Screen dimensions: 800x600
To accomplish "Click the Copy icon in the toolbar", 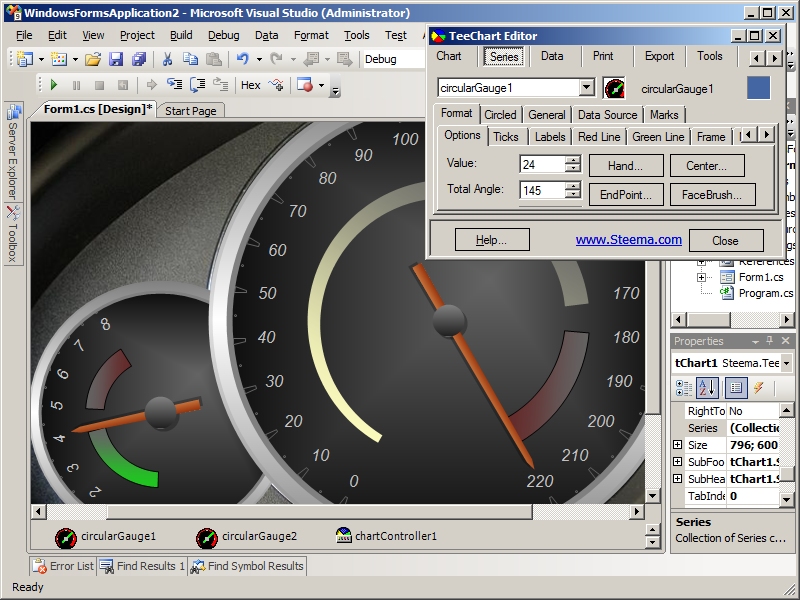I will [x=191, y=60].
